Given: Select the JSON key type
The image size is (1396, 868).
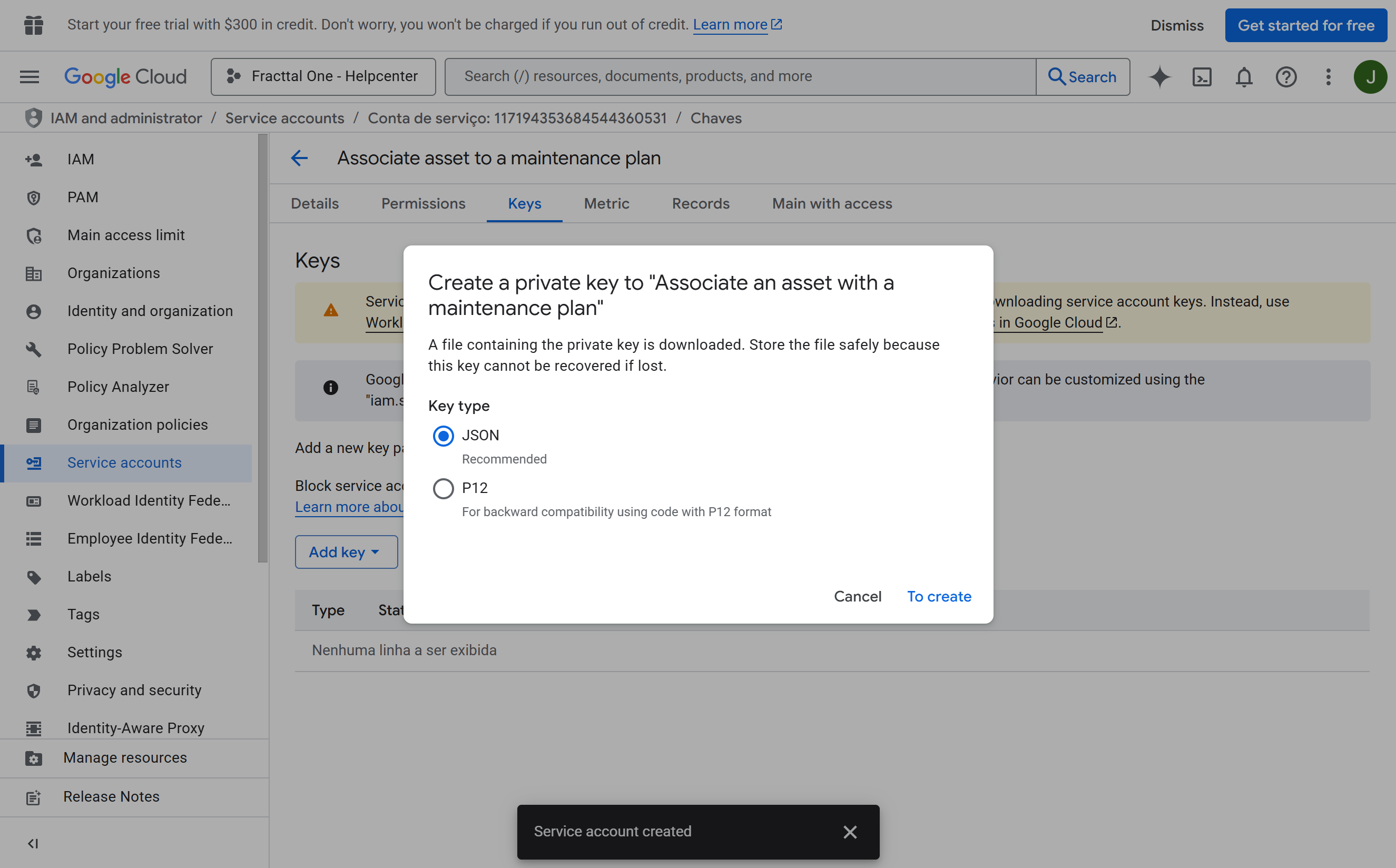Looking at the screenshot, I should tap(443, 436).
